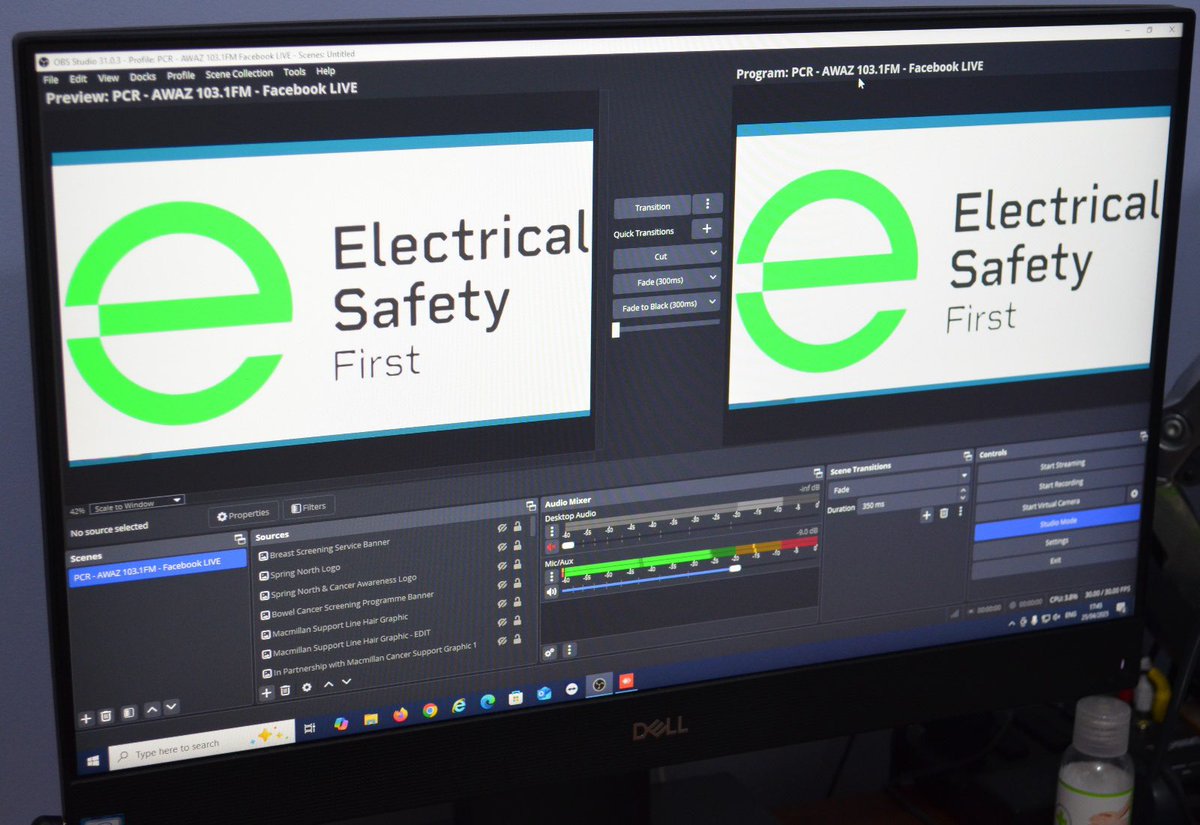The width and height of the screenshot is (1200, 825).
Task: Show Breast Screening Service Banner eye icon
Action: (x=502, y=527)
